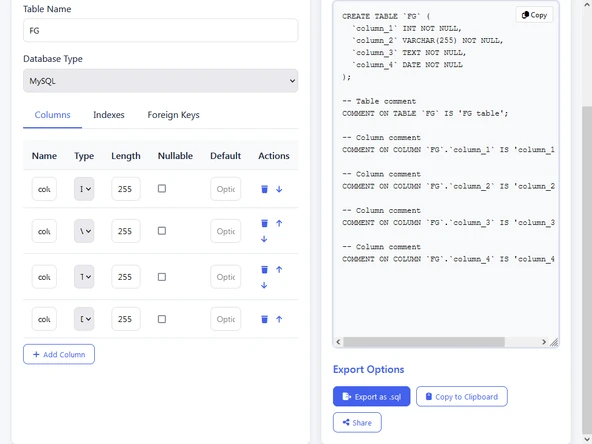Viewport: 592px width, 444px height.
Task: Click the Name field in fourth column row
Action: (44, 319)
